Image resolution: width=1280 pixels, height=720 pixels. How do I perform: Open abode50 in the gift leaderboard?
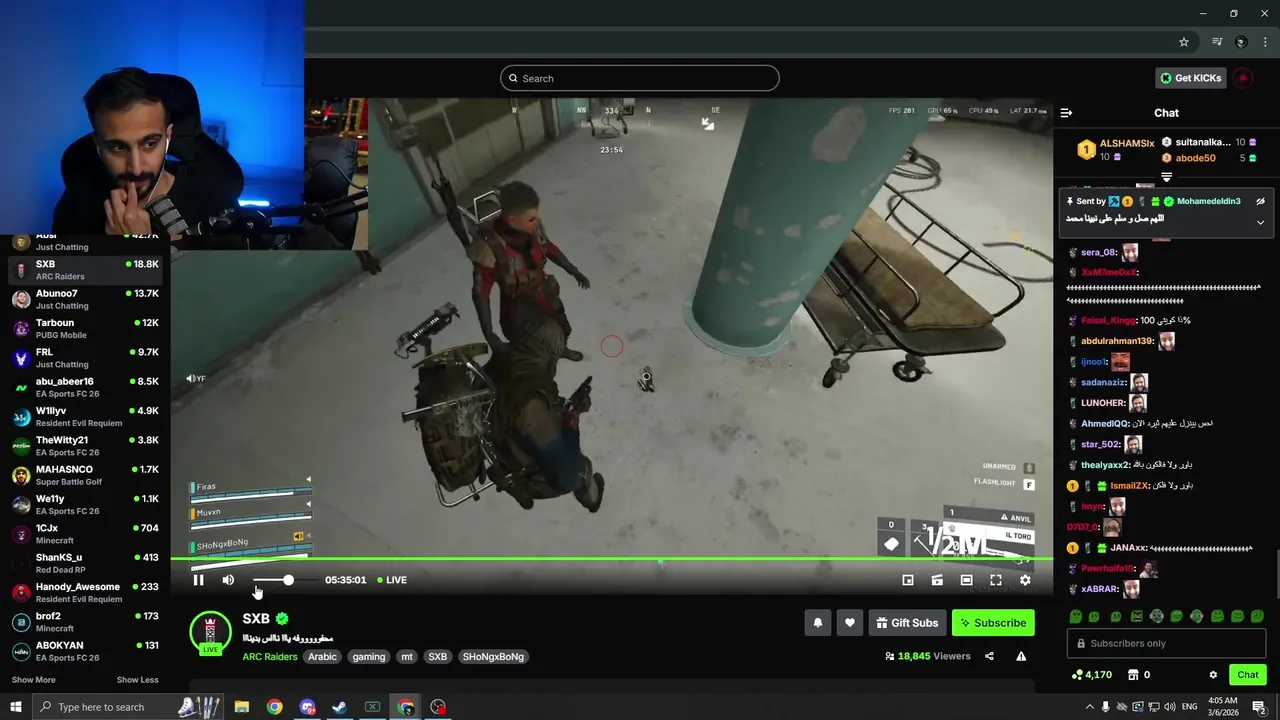click(1195, 158)
